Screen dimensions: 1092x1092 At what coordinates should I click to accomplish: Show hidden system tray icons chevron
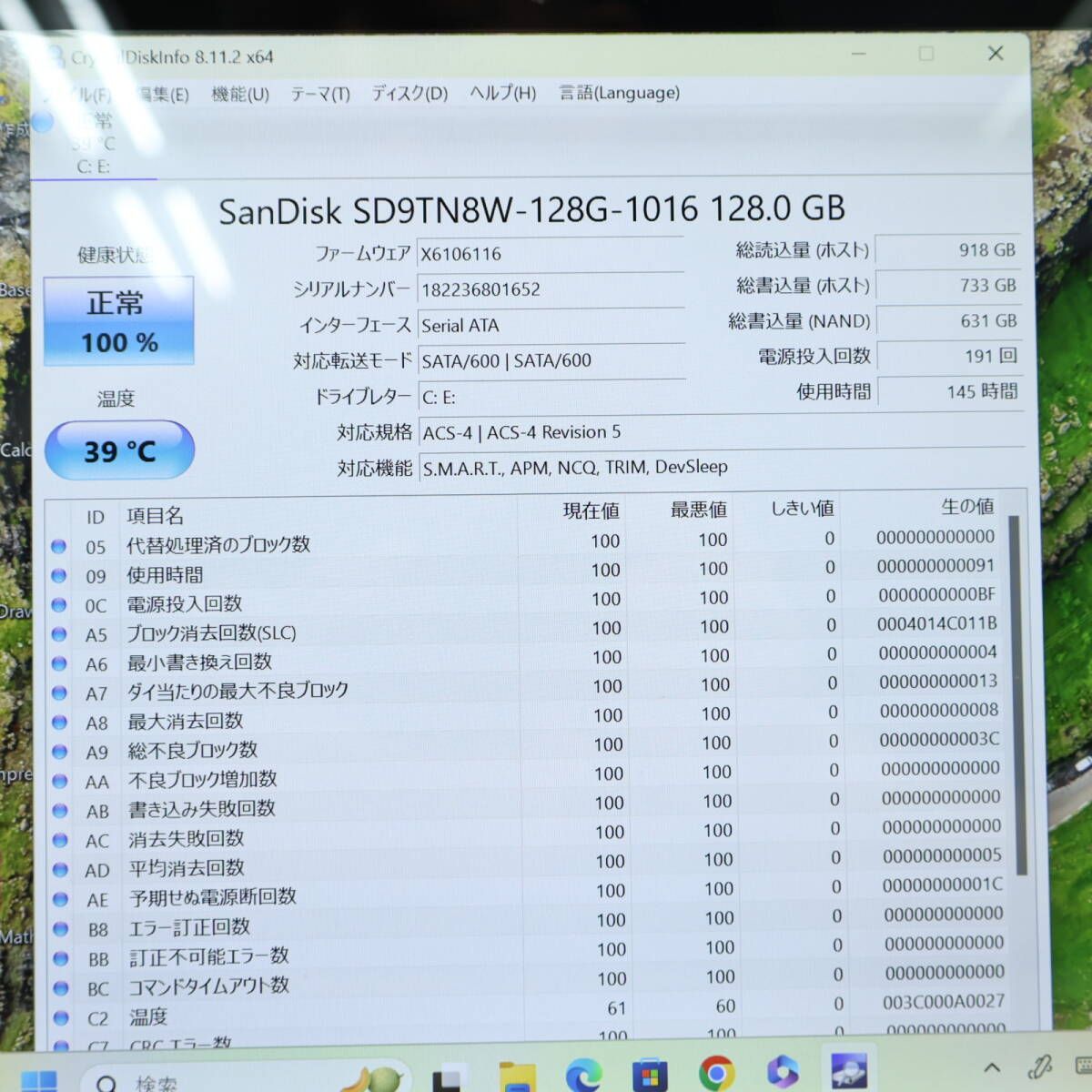tap(992, 1068)
